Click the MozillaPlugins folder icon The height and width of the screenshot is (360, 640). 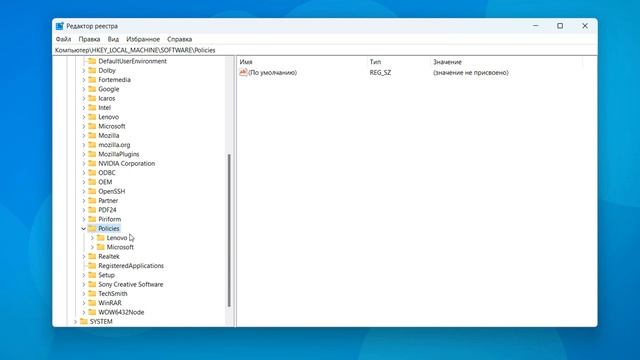(92, 154)
